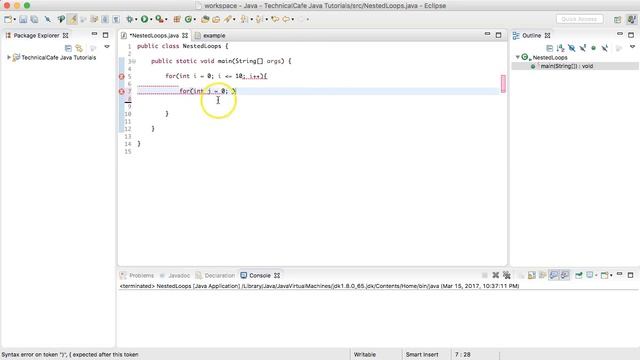Select the Package Explorer tab

pyautogui.click(x=36, y=36)
